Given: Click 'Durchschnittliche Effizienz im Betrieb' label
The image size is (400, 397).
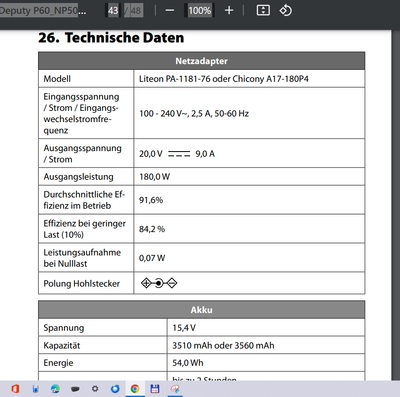Looking at the screenshot, I should (x=84, y=200).
